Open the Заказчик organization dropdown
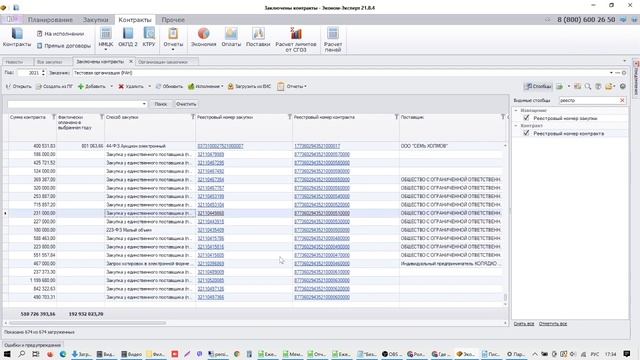This screenshot has width=640, height=360. coord(611,73)
